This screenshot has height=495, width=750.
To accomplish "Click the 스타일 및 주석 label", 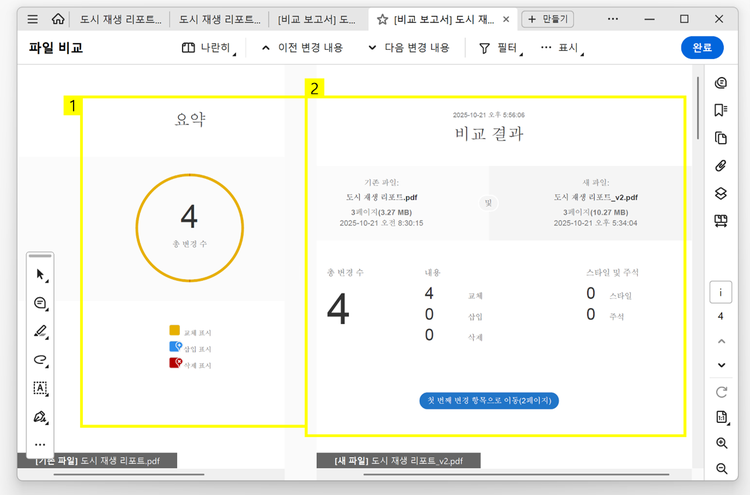I will (612, 272).
